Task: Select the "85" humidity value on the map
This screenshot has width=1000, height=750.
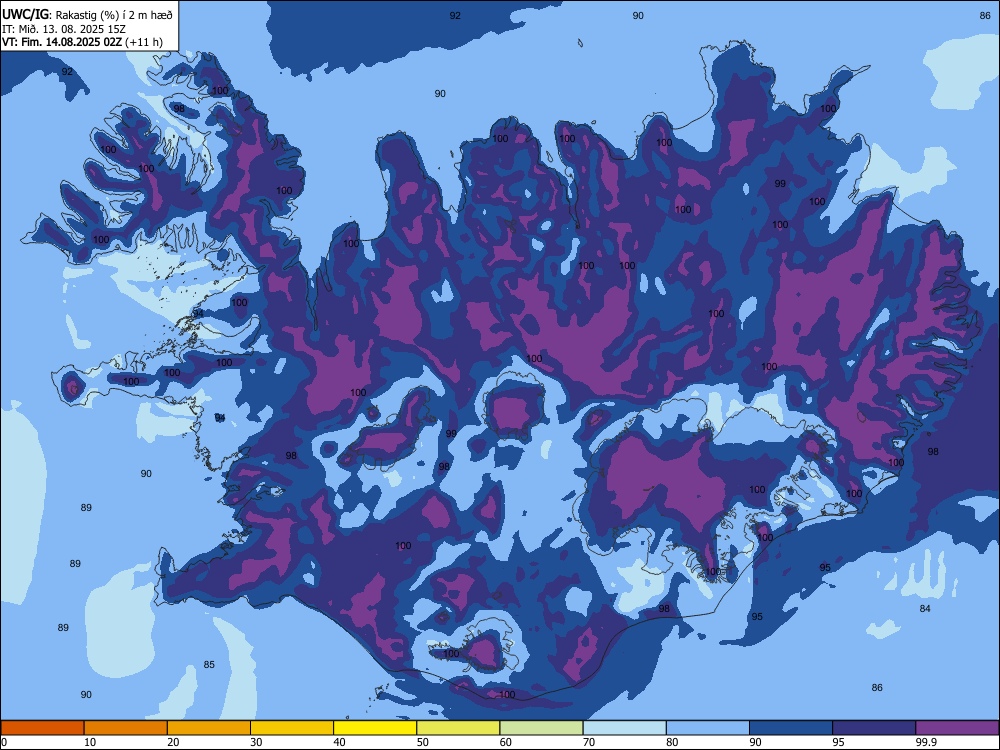Action: [x=209, y=665]
